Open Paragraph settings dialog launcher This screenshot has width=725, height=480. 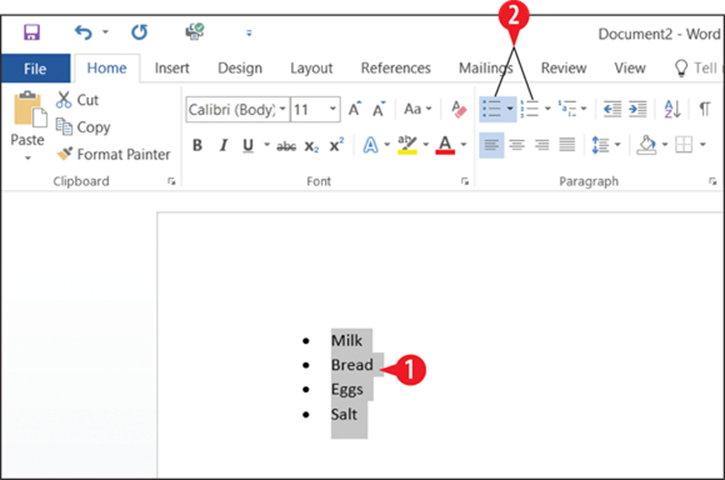coord(713,182)
